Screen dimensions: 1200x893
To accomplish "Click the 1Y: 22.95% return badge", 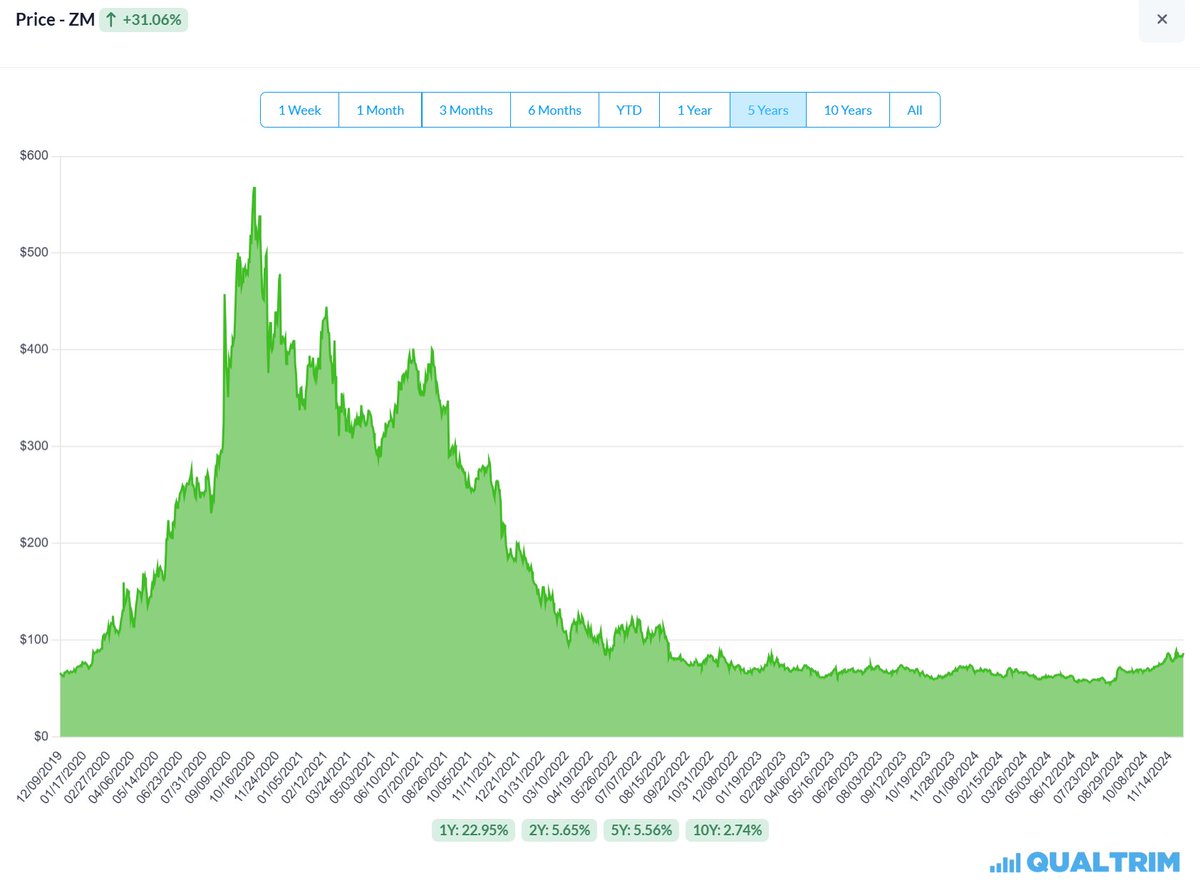I will 473,830.
